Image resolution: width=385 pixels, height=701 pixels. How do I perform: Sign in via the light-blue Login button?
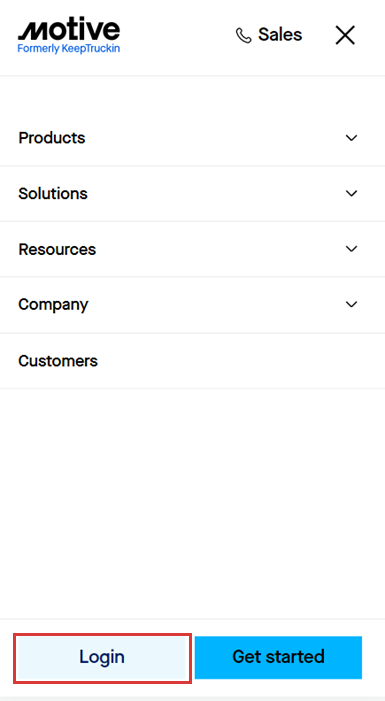(x=102, y=657)
